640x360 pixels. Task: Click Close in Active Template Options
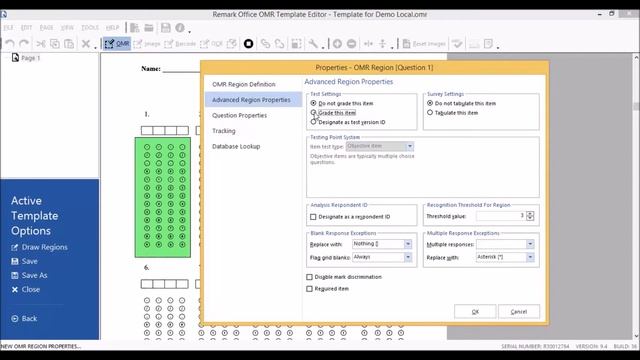[x=26, y=289]
